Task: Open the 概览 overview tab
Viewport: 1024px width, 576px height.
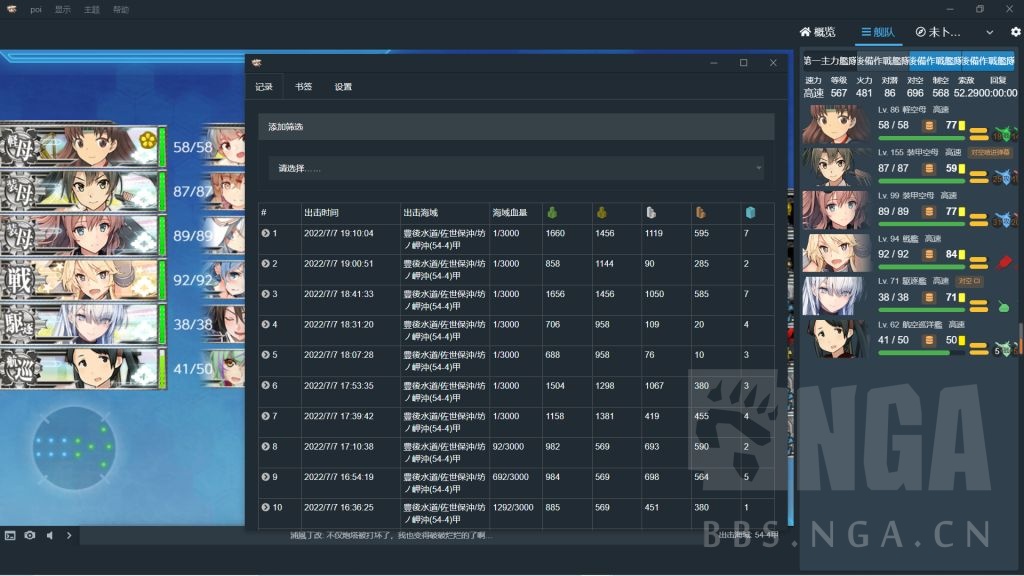Action: (817, 32)
